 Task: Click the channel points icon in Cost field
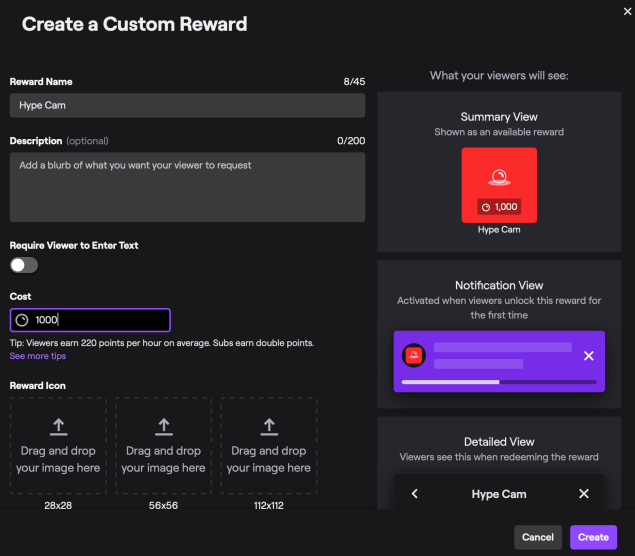coord(22,320)
